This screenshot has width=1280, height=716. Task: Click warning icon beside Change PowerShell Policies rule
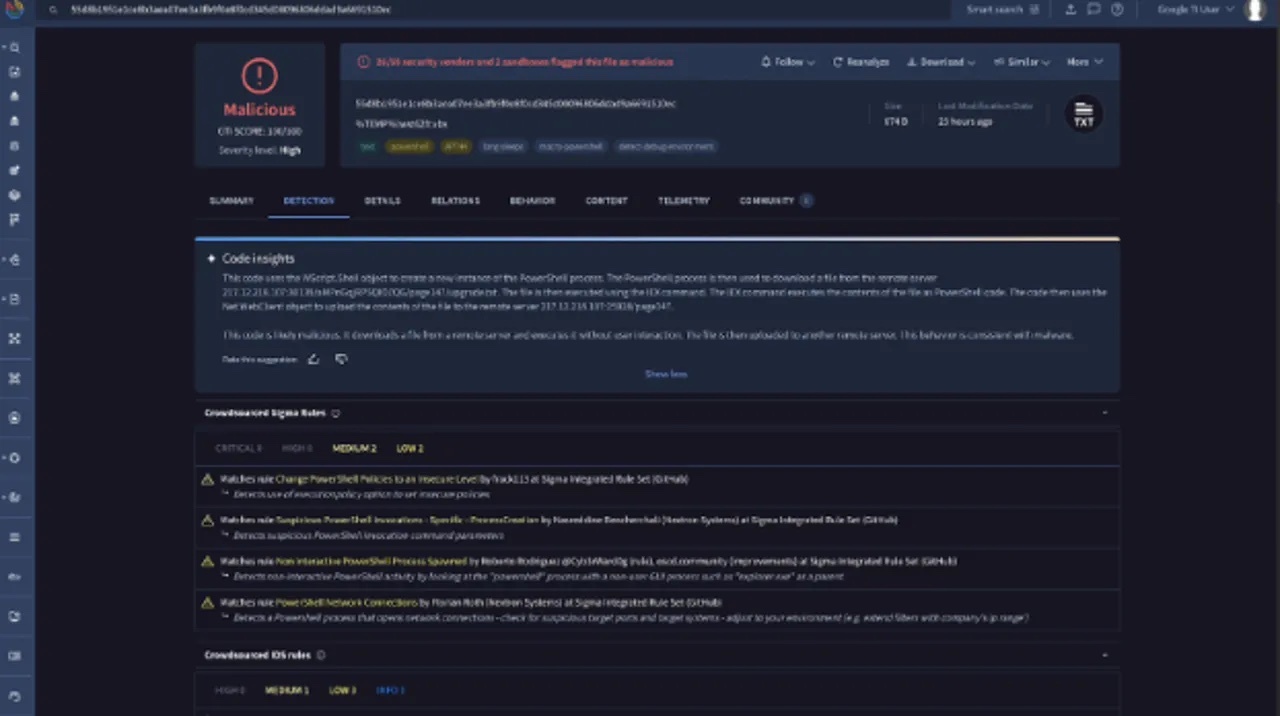coord(208,479)
